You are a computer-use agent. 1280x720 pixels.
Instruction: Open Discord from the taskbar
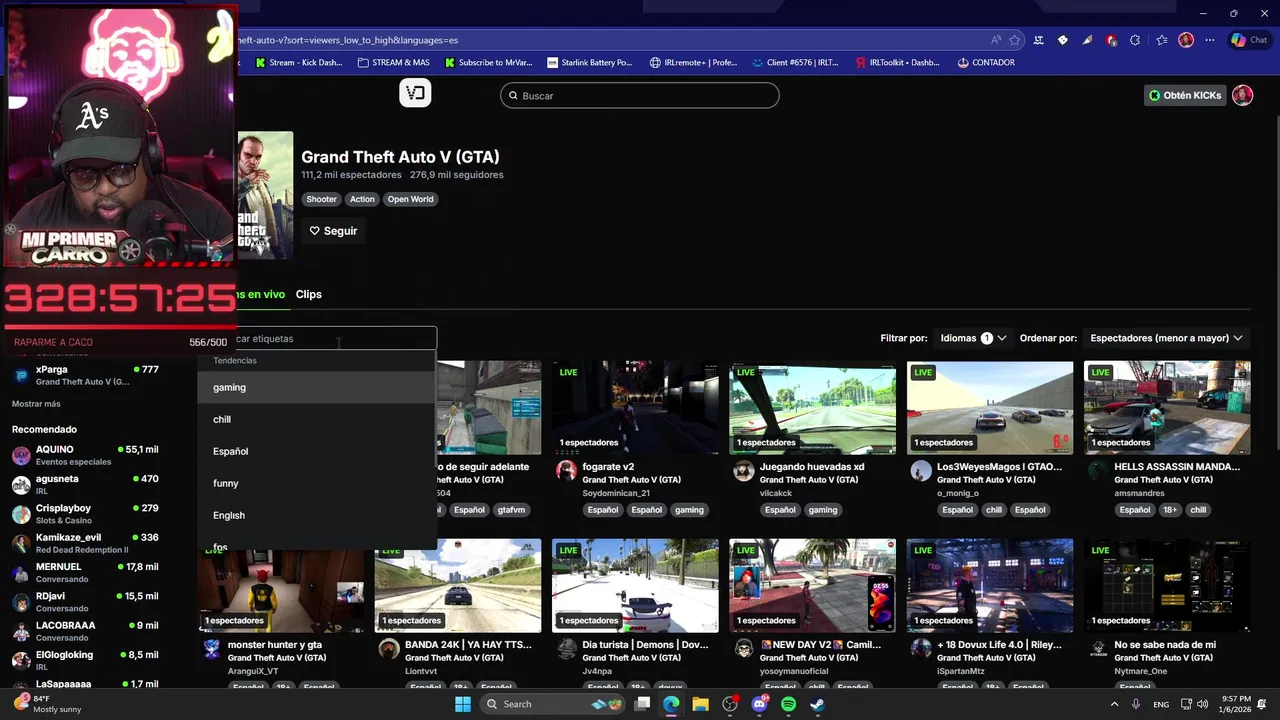pos(759,704)
